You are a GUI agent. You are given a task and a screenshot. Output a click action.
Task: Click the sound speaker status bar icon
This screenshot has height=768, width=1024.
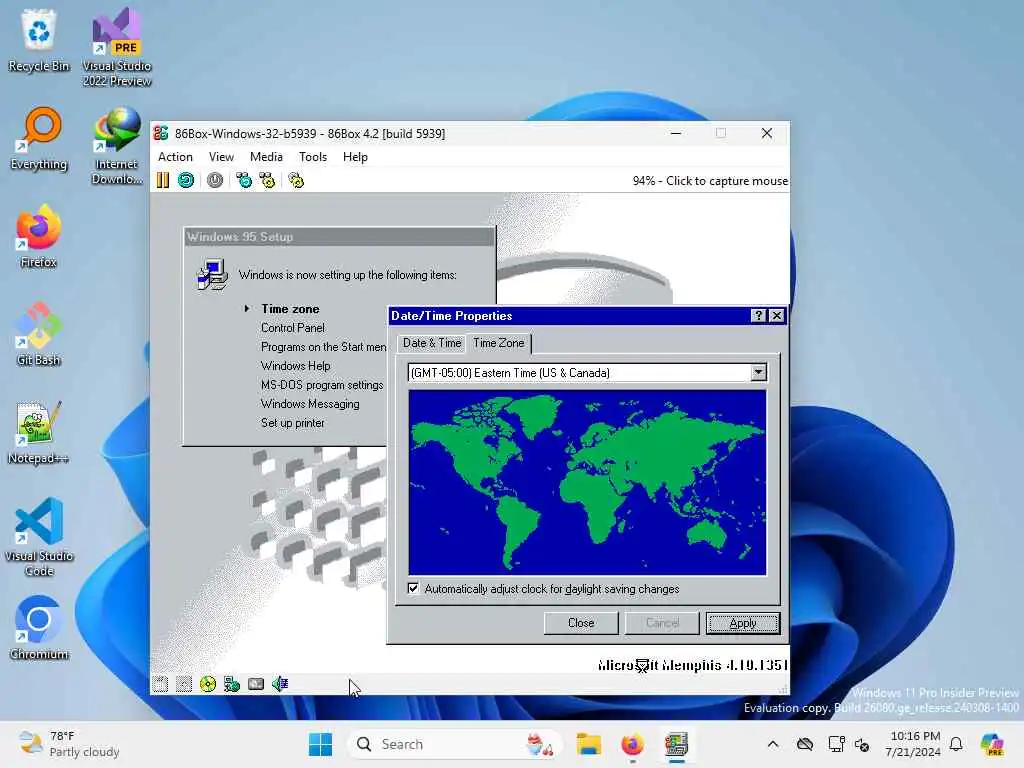tap(280, 684)
